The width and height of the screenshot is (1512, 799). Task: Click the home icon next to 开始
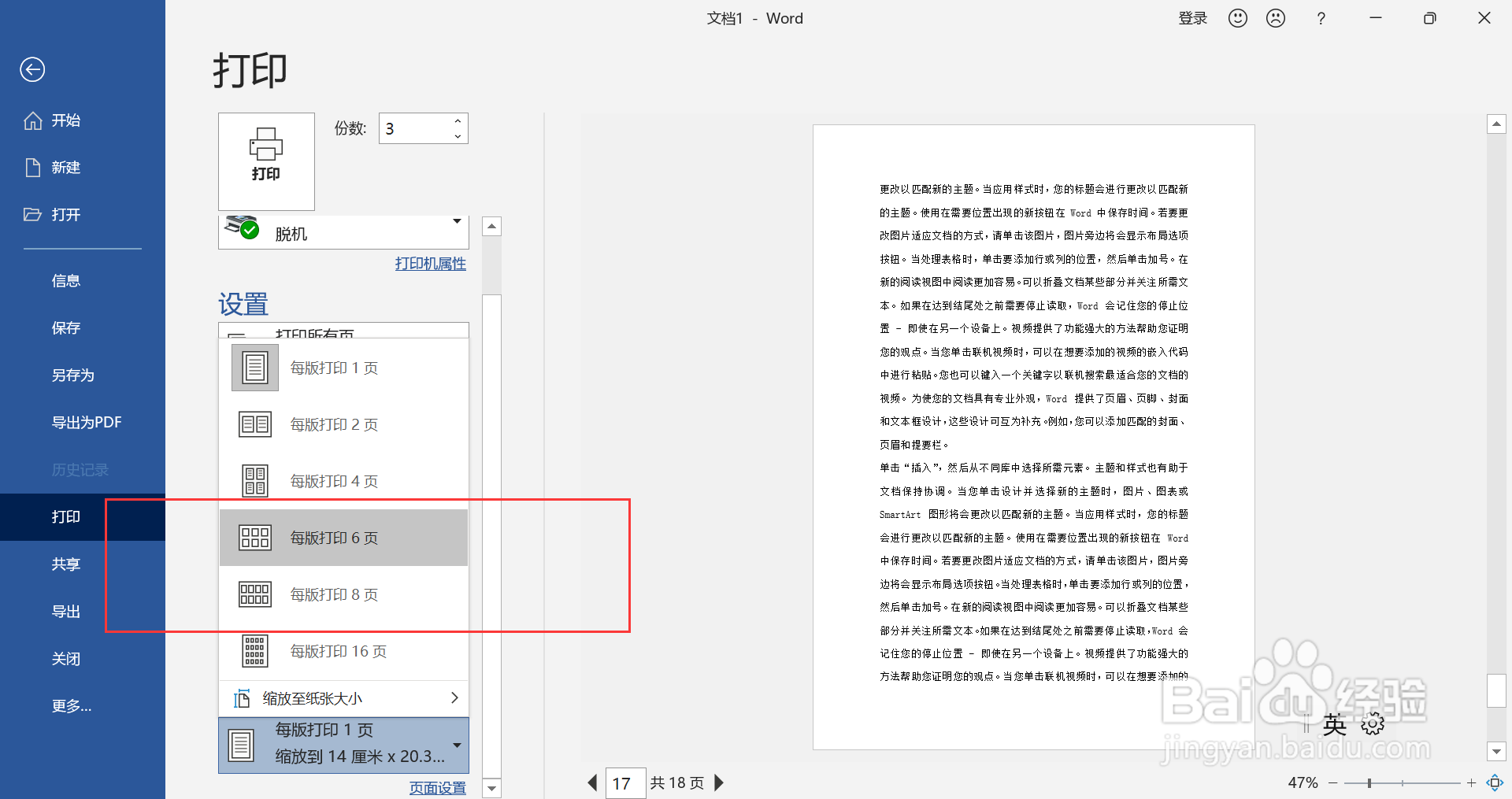tap(33, 120)
